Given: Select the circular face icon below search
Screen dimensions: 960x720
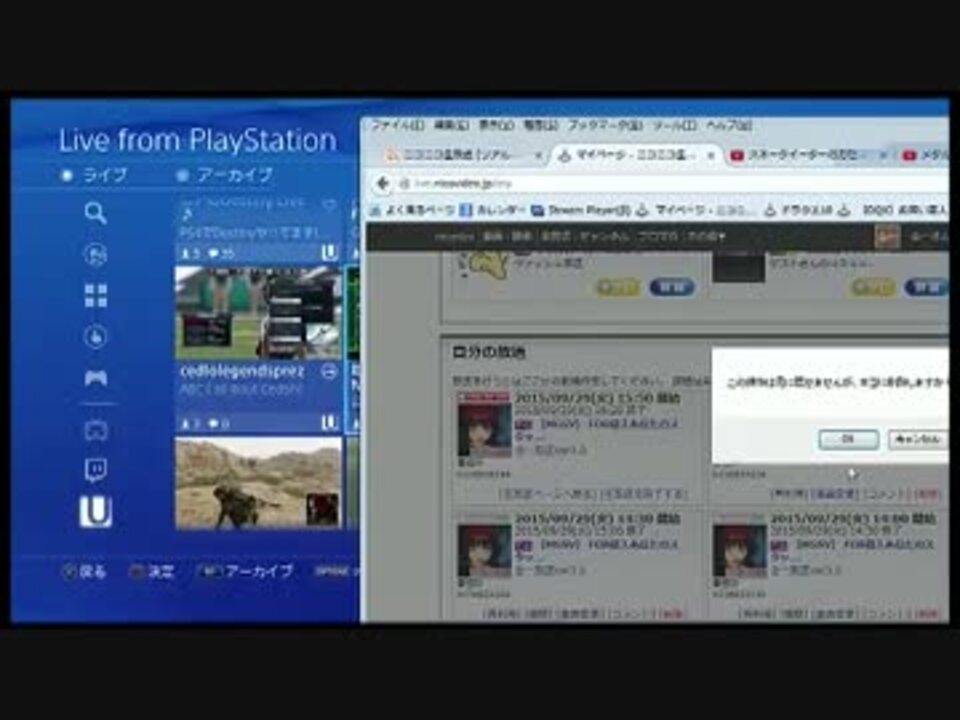Looking at the screenshot, I should tap(96, 254).
